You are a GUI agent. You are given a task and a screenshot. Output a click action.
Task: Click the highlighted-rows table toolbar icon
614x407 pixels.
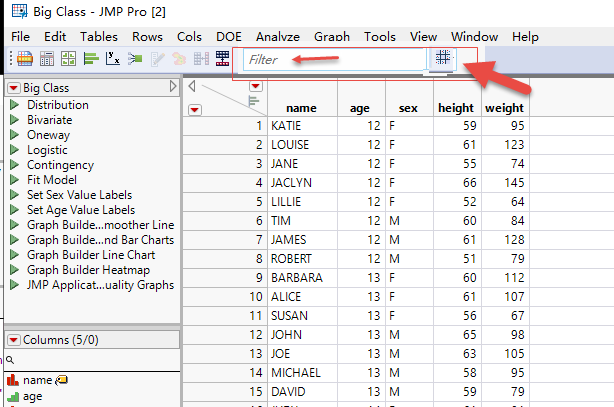pos(25,59)
